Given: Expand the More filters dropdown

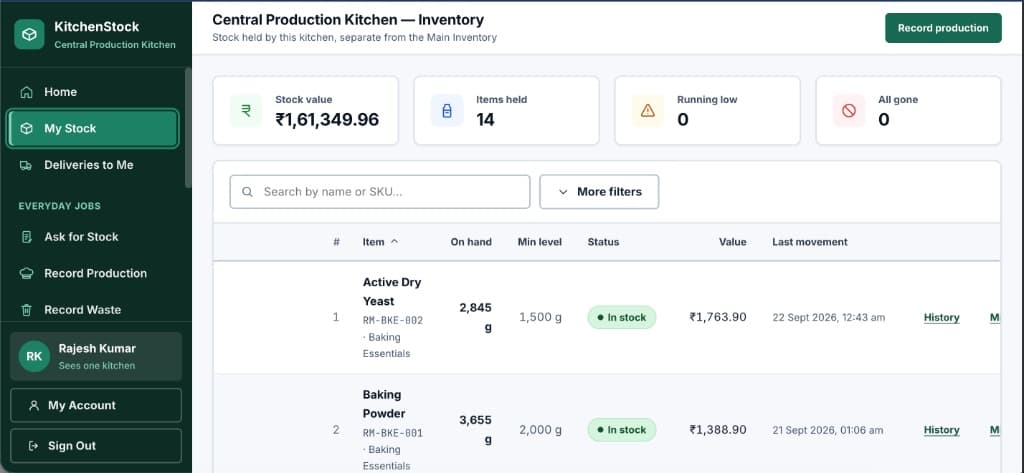Looking at the screenshot, I should pos(599,192).
